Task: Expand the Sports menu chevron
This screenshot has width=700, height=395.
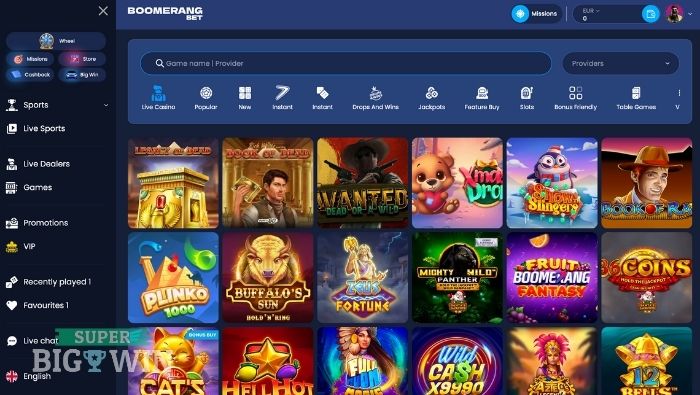Action: coord(106,105)
